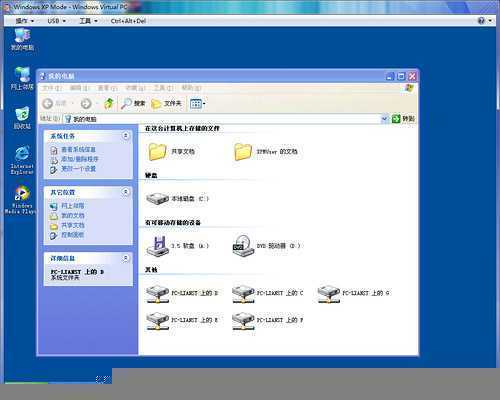Viewport: 500px width, 400px height.
Task: Select network drive 上的 C
Action: point(268,293)
